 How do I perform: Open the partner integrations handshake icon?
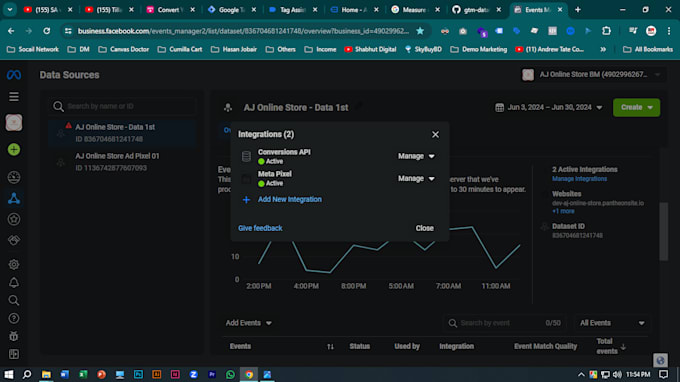pyautogui.click(x=14, y=240)
